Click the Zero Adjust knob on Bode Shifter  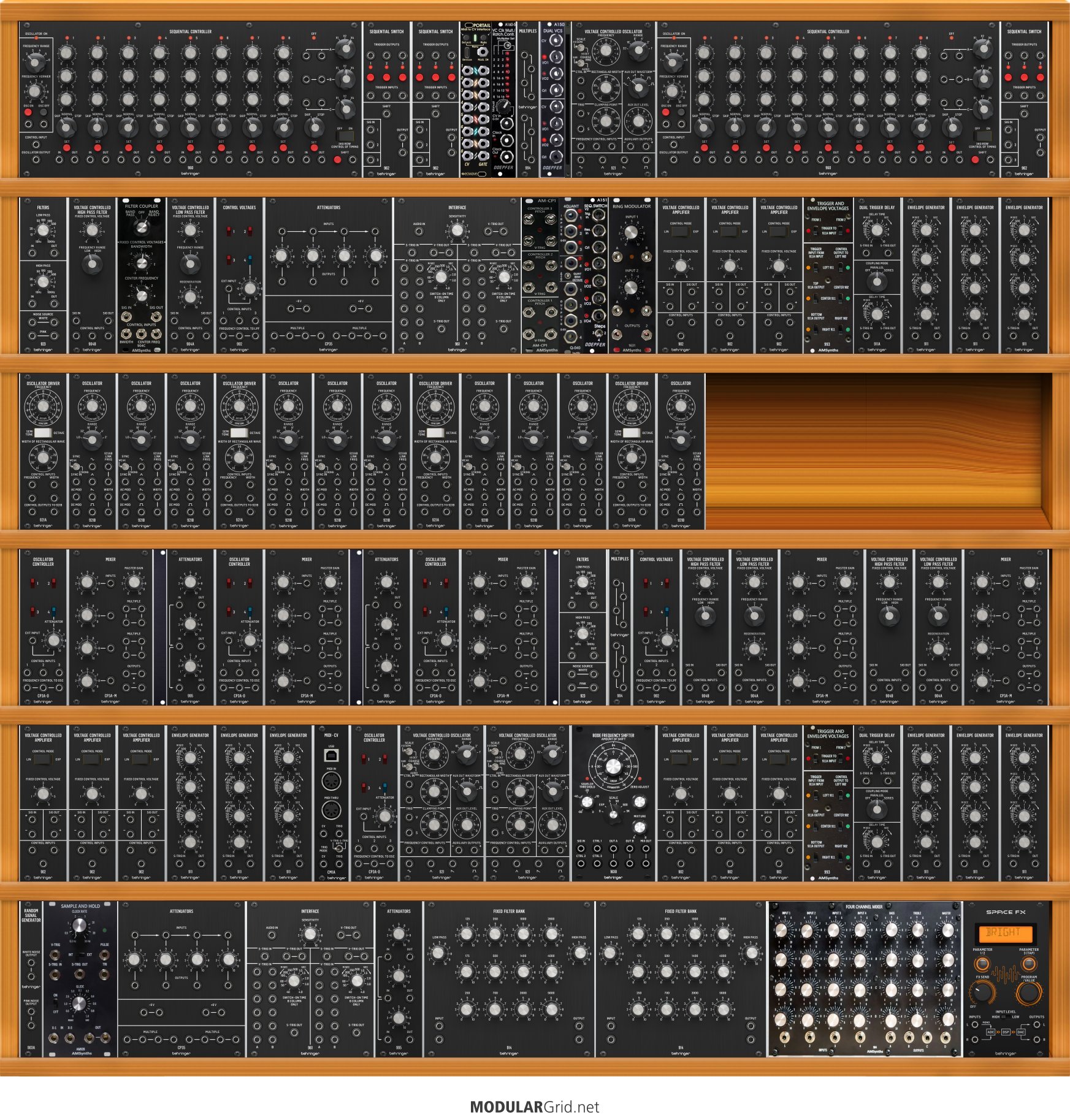click(640, 801)
